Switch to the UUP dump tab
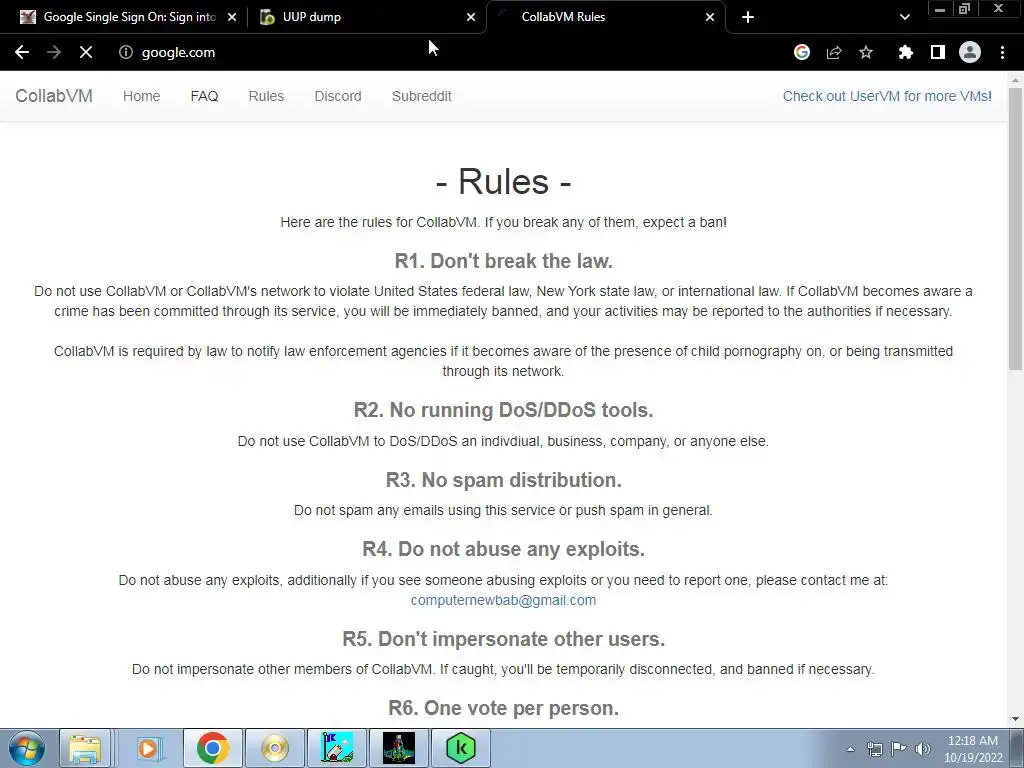This screenshot has width=1024, height=768. point(368,17)
